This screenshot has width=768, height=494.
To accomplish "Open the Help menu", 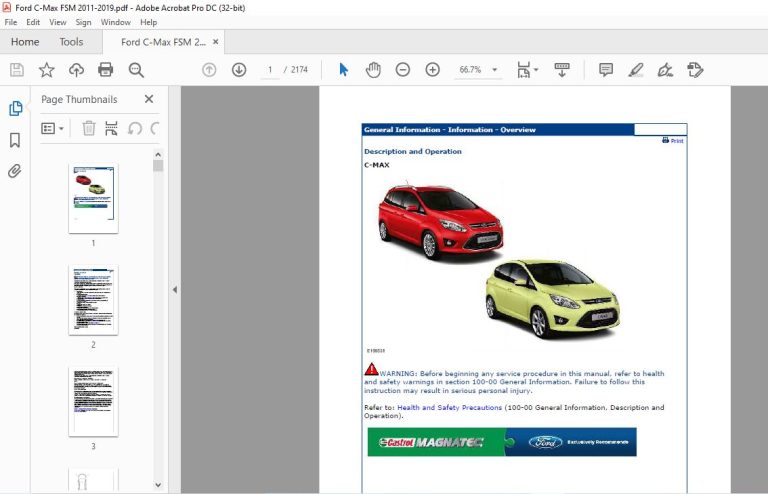I will (148, 22).
